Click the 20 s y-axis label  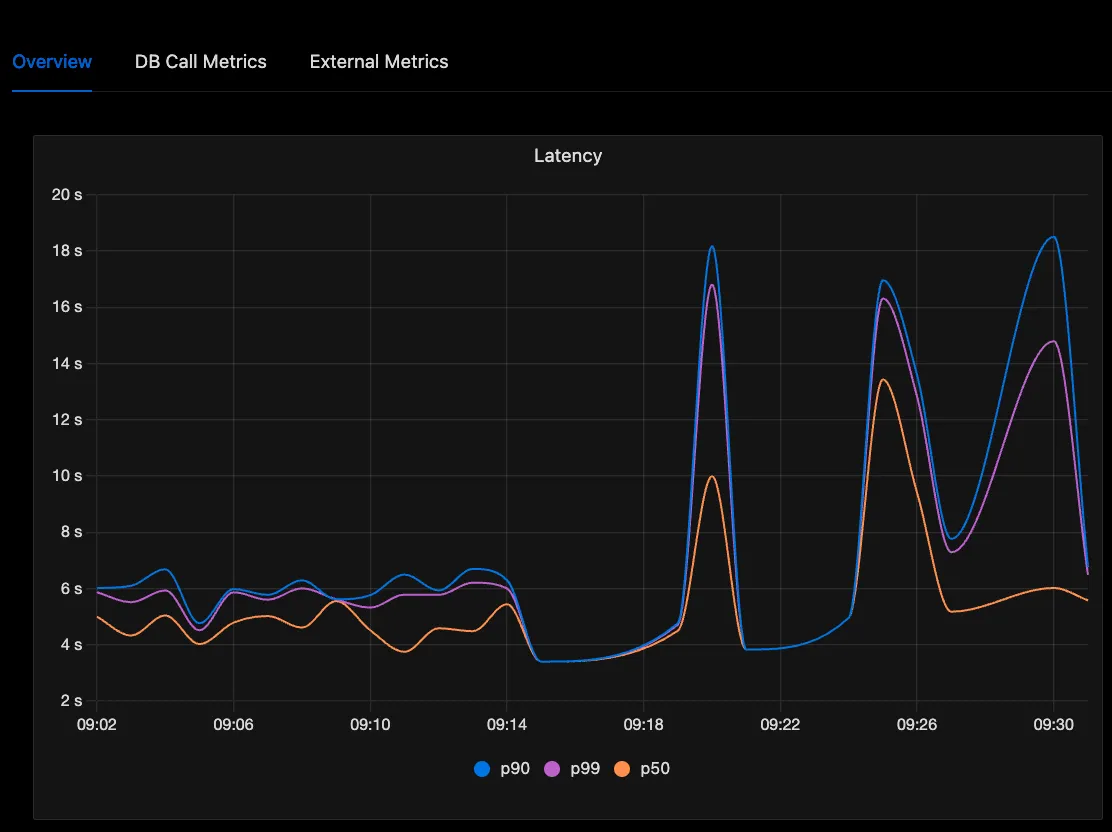click(x=67, y=194)
